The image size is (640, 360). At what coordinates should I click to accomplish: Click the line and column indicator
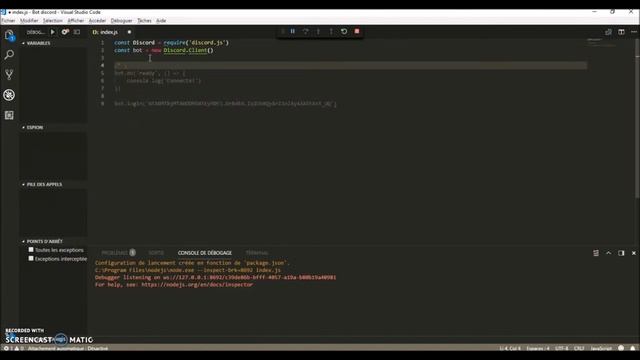(510, 348)
